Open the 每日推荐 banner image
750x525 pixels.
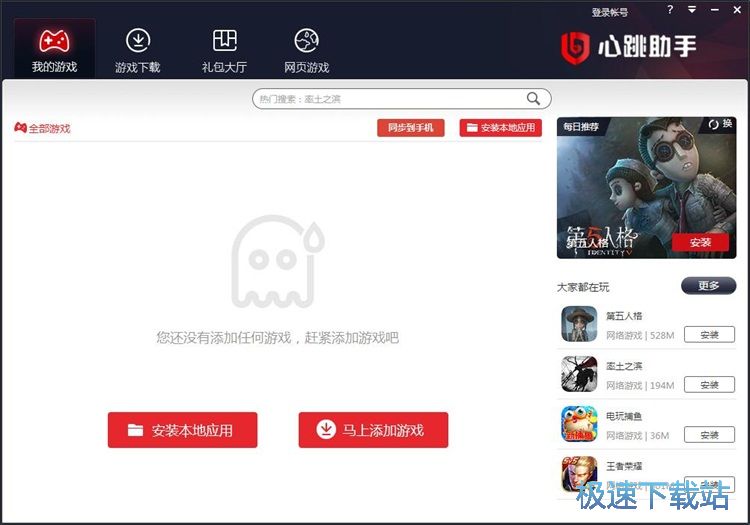click(646, 188)
